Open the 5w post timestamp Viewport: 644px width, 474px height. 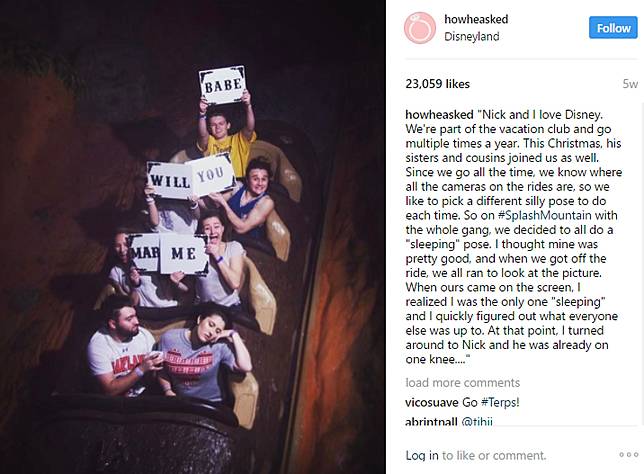pyautogui.click(x=630, y=84)
